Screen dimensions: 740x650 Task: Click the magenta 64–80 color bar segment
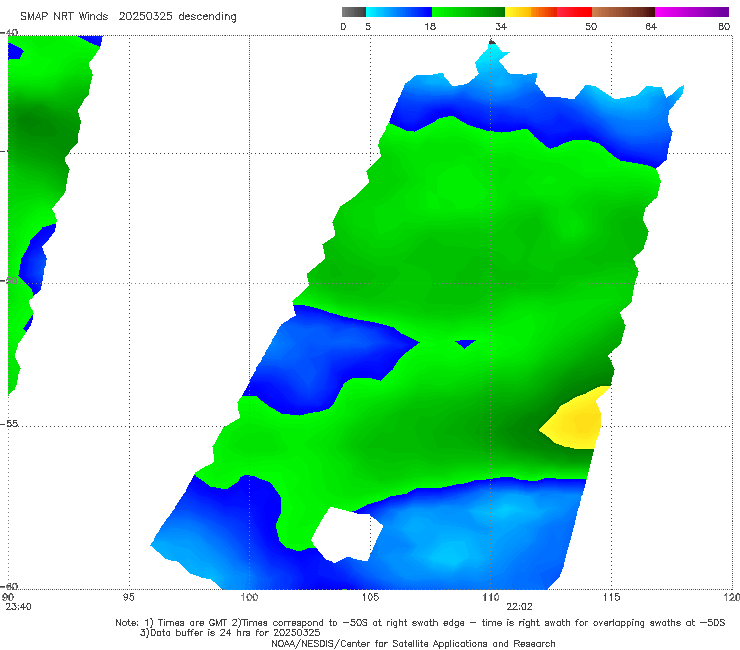point(692,12)
